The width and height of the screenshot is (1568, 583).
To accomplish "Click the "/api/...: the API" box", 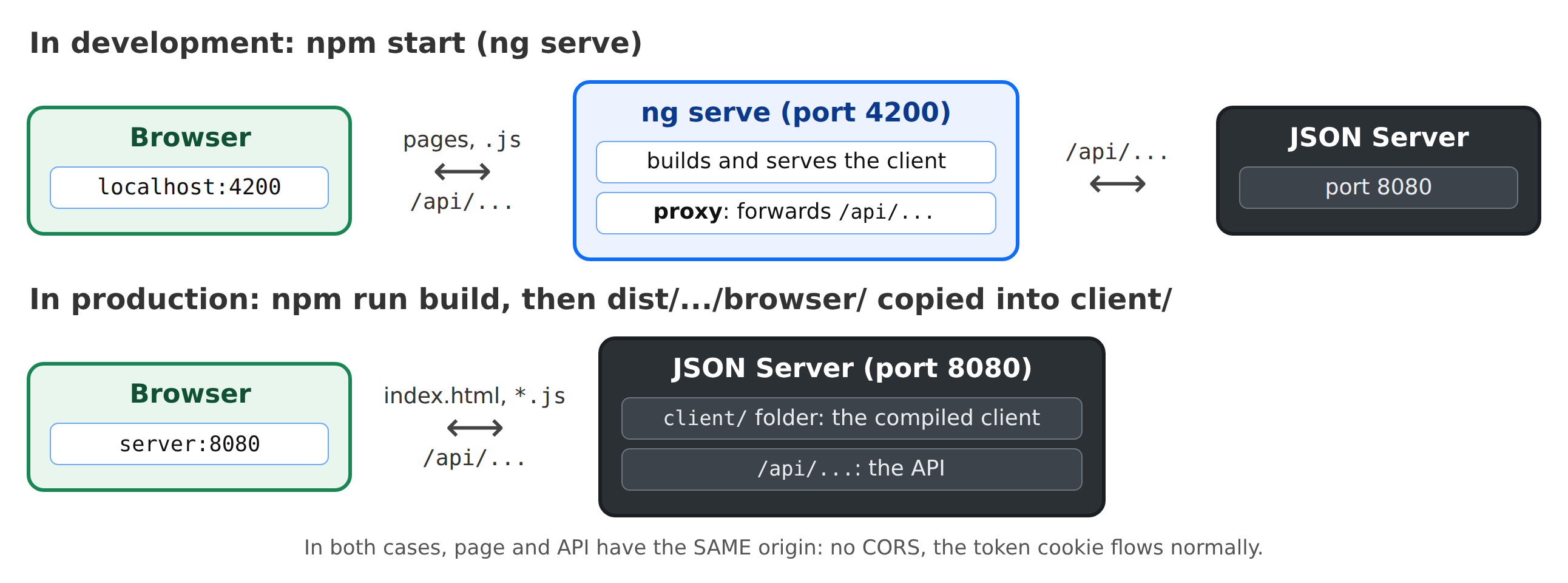I will (851, 469).
